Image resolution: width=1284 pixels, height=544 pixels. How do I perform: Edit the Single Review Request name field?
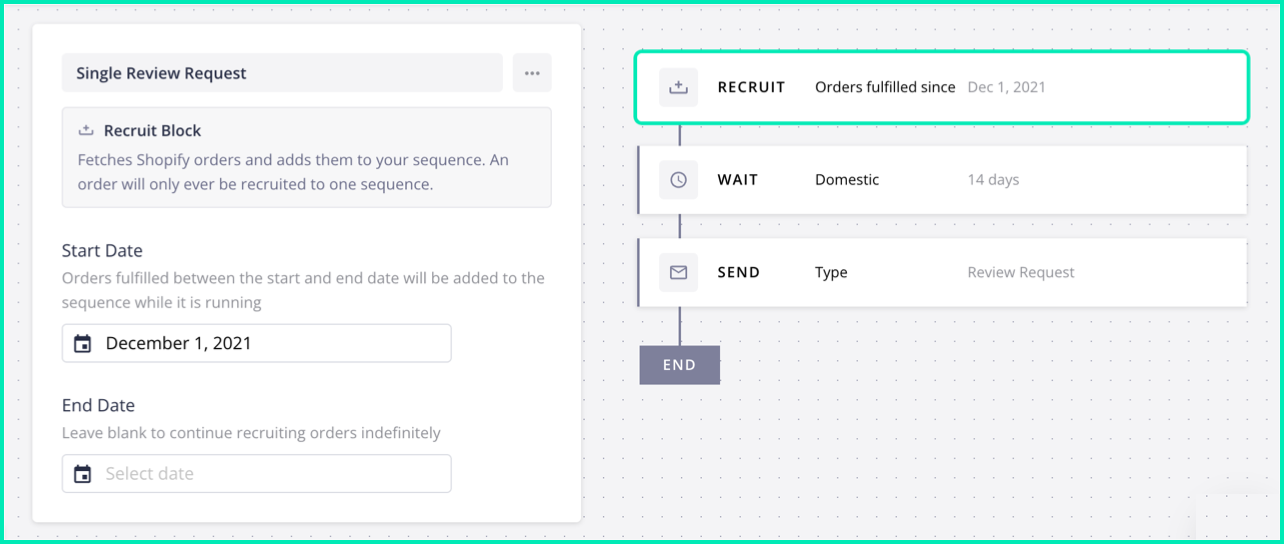click(x=282, y=73)
